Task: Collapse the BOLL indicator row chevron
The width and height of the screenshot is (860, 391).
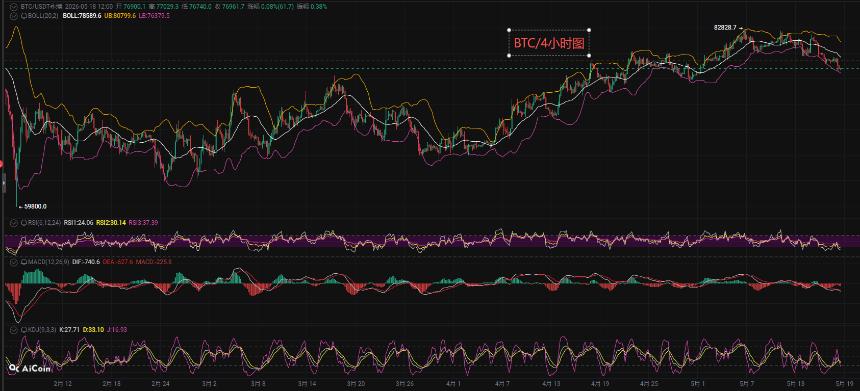Action: (x=14, y=16)
